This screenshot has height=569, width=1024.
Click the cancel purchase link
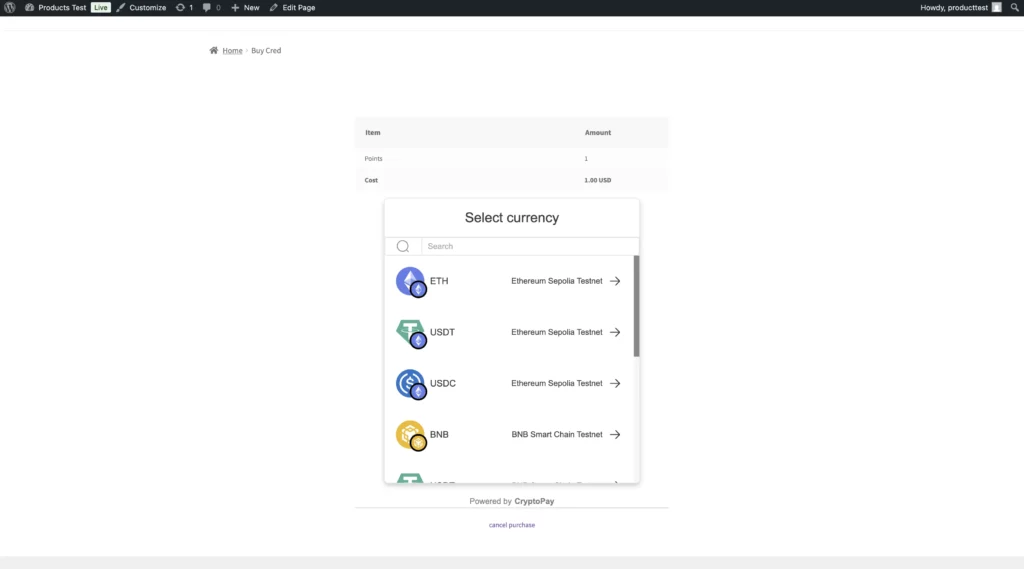pyautogui.click(x=512, y=525)
